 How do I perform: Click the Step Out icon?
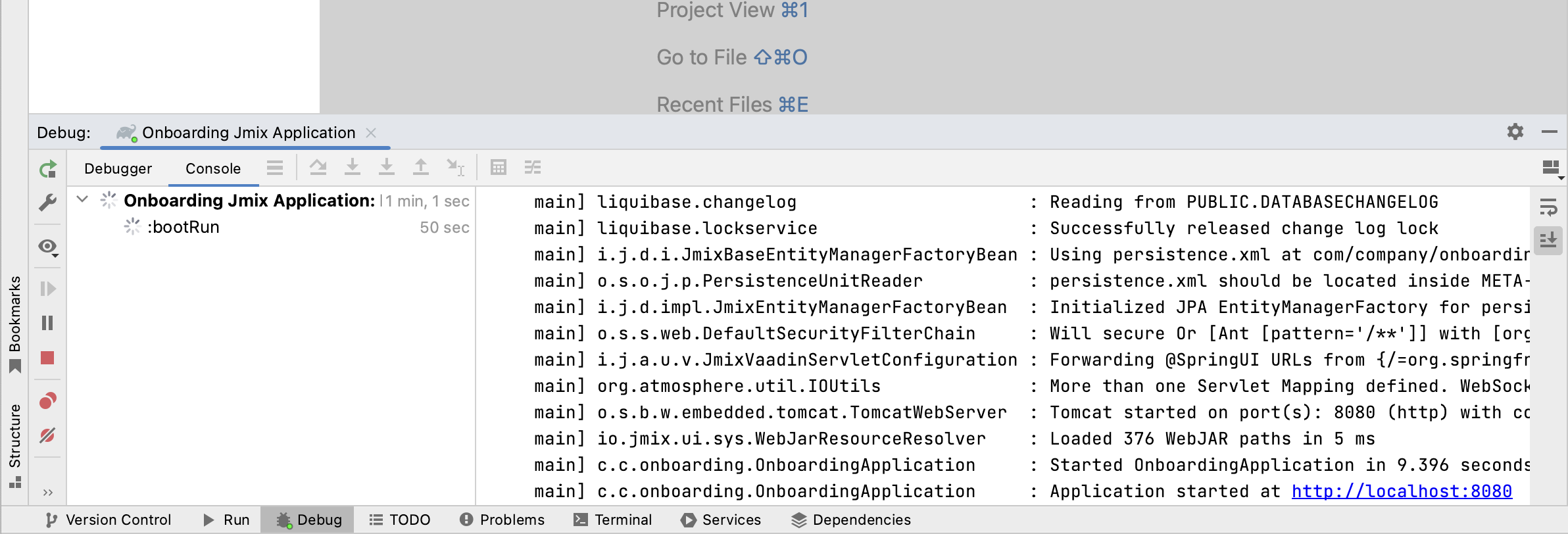(421, 168)
